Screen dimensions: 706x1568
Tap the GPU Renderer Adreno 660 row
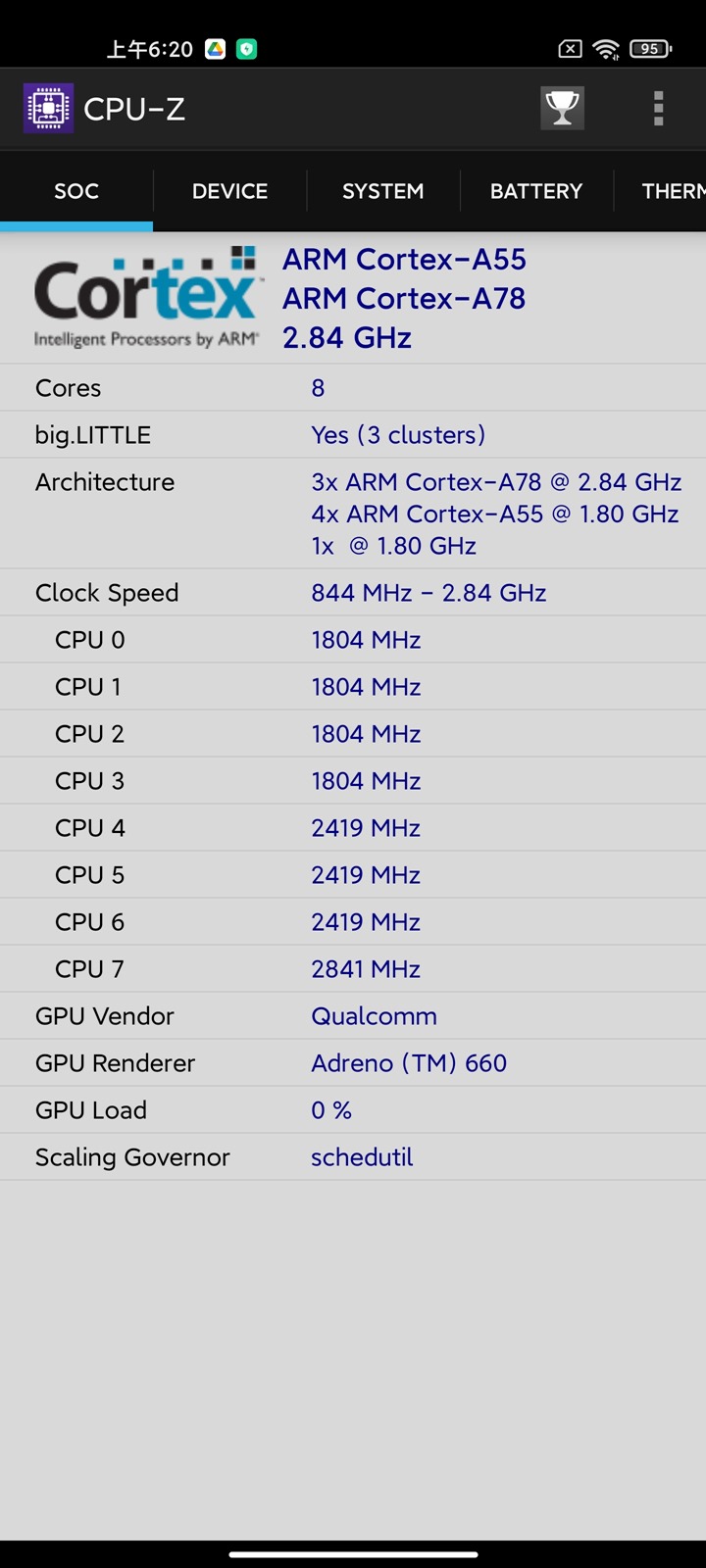353,1063
